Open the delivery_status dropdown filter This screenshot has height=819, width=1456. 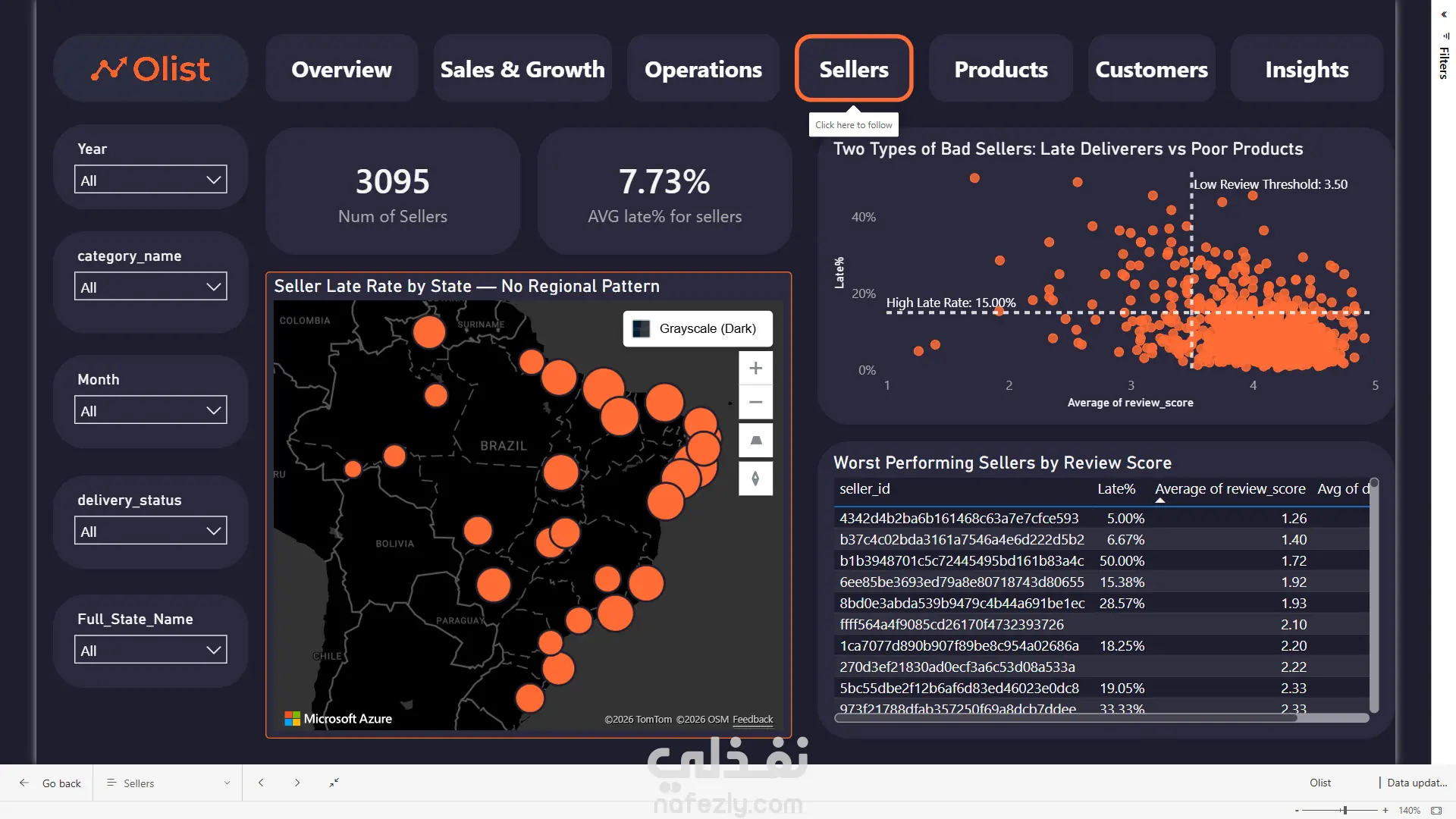[150, 531]
